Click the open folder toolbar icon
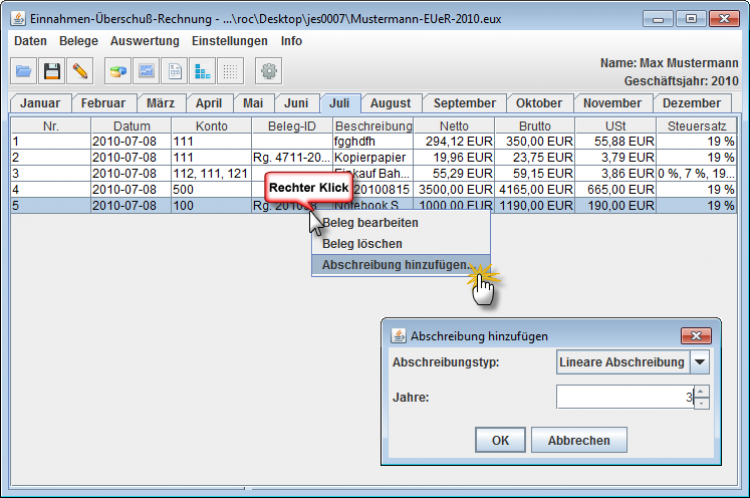750x498 pixels. [x=24, y=71]
